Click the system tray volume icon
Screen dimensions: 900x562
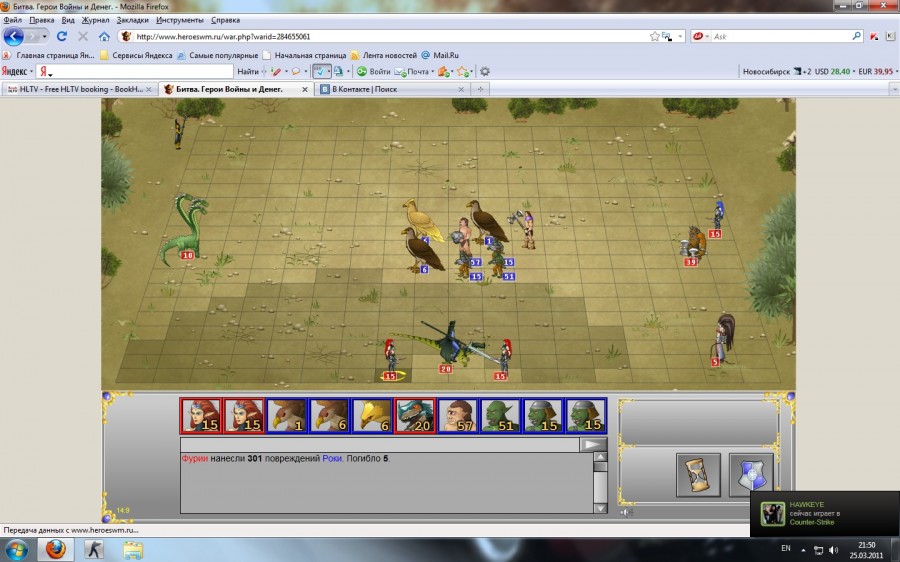point(833,550)
